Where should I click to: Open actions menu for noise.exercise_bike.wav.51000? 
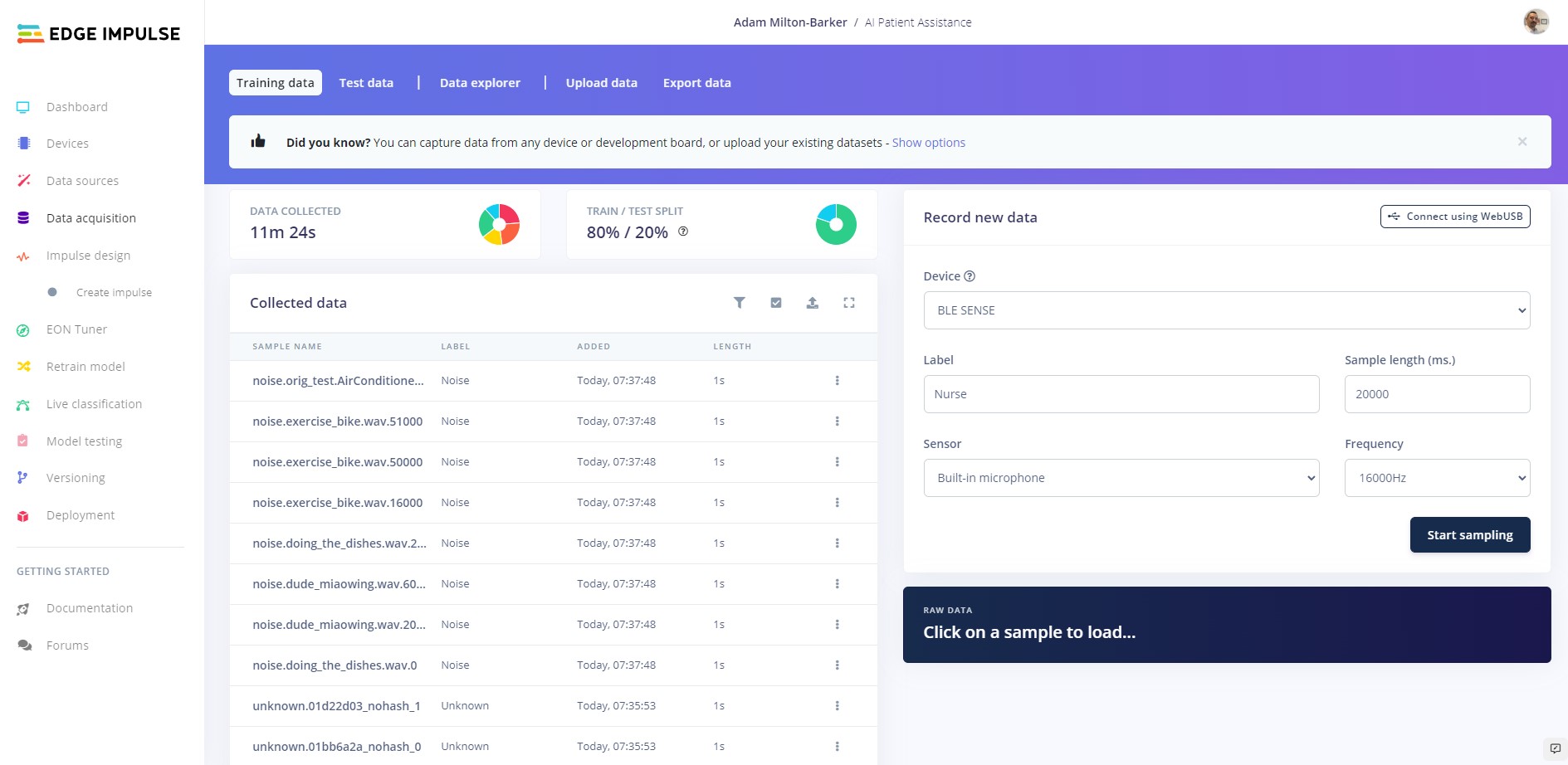point(837,421)
